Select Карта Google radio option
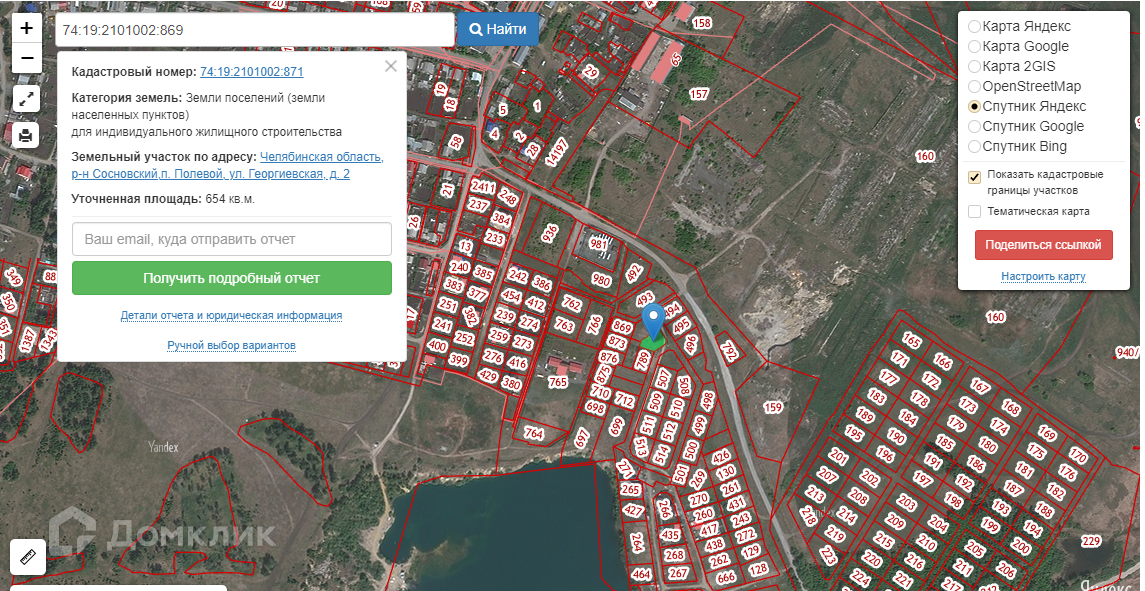The height and width of the screenshot is (591, 1145). click(974, 46)
